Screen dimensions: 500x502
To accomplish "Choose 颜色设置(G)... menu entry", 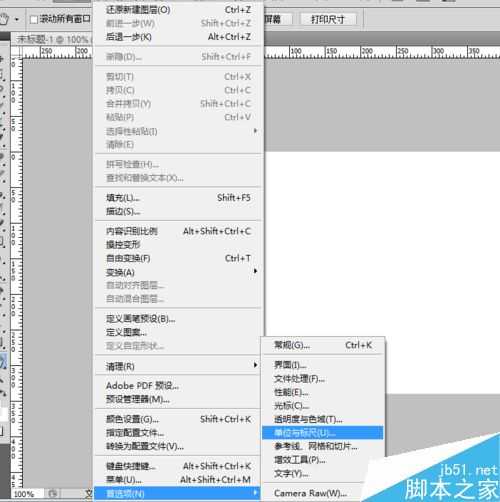I will [x=178, y=419].
